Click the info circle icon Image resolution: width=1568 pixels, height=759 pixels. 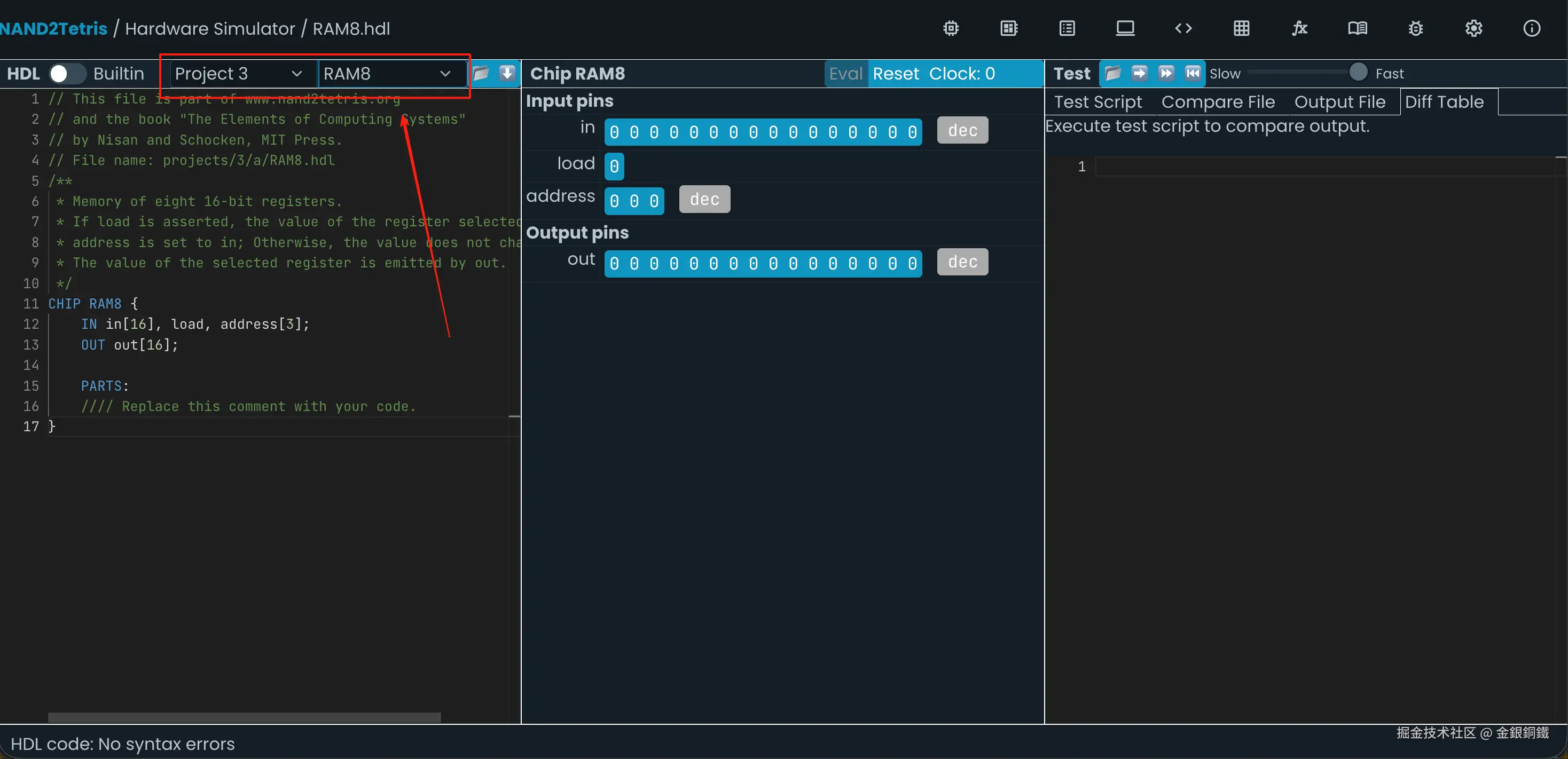click(1532, 29)
